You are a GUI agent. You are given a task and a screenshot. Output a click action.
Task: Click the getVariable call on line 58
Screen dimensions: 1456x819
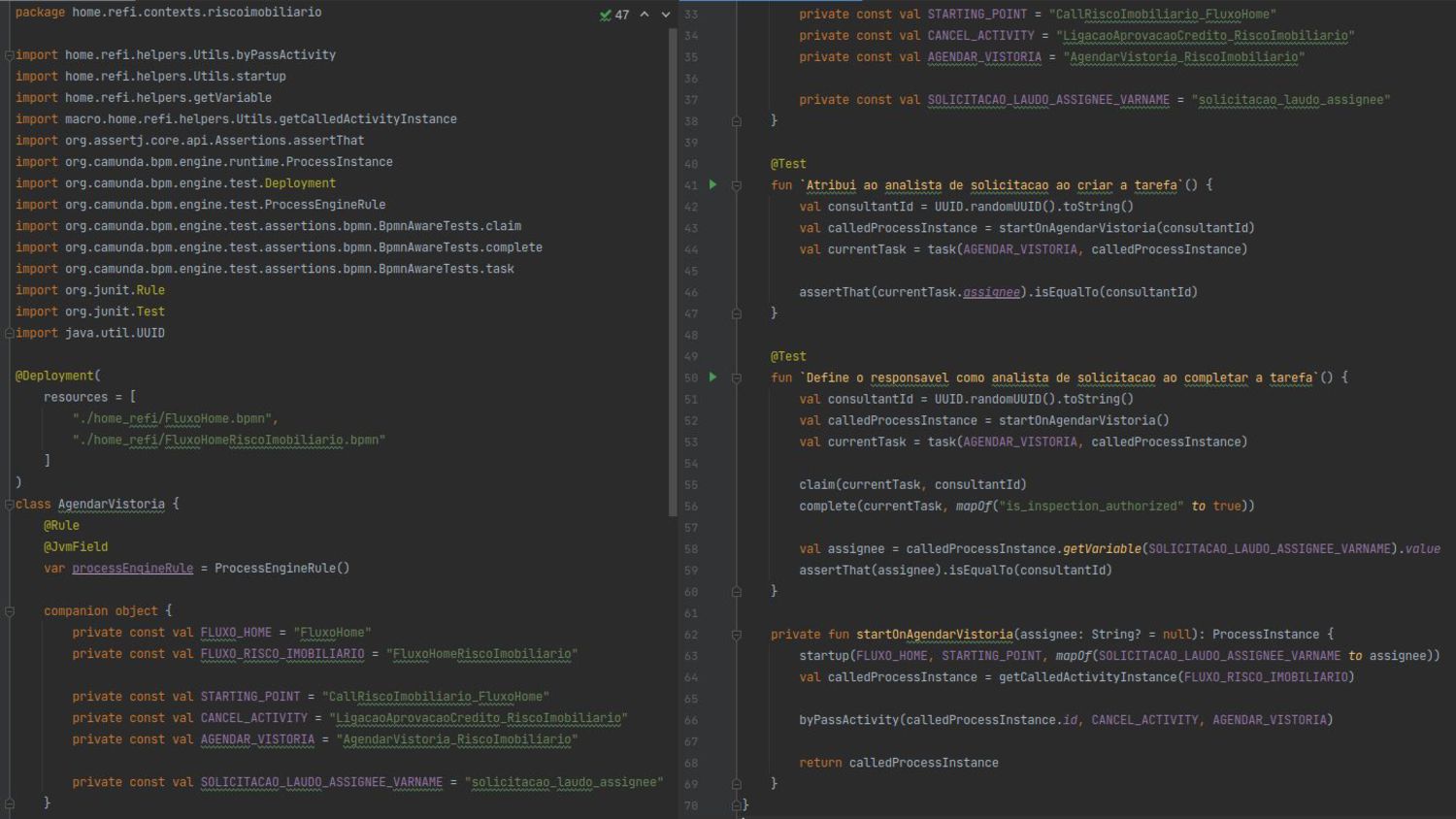(x=1102, y=549)
